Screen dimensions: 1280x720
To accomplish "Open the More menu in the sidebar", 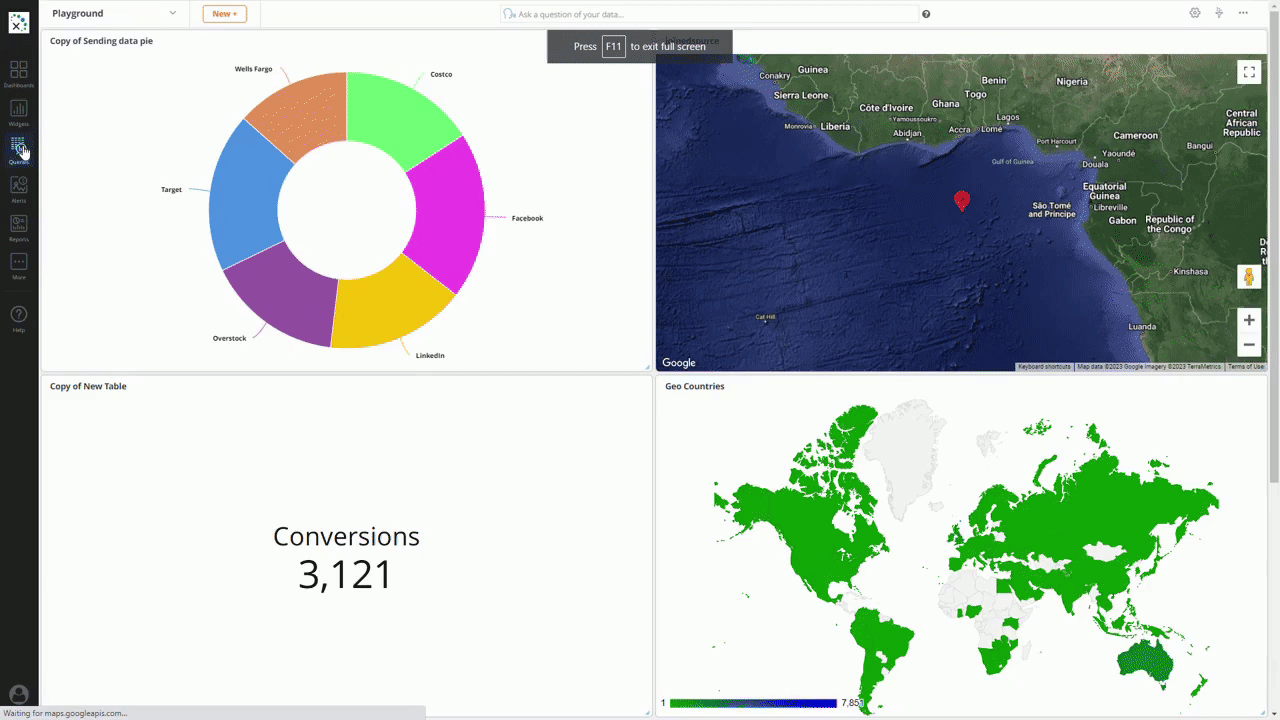I will (x=19, y=263).
